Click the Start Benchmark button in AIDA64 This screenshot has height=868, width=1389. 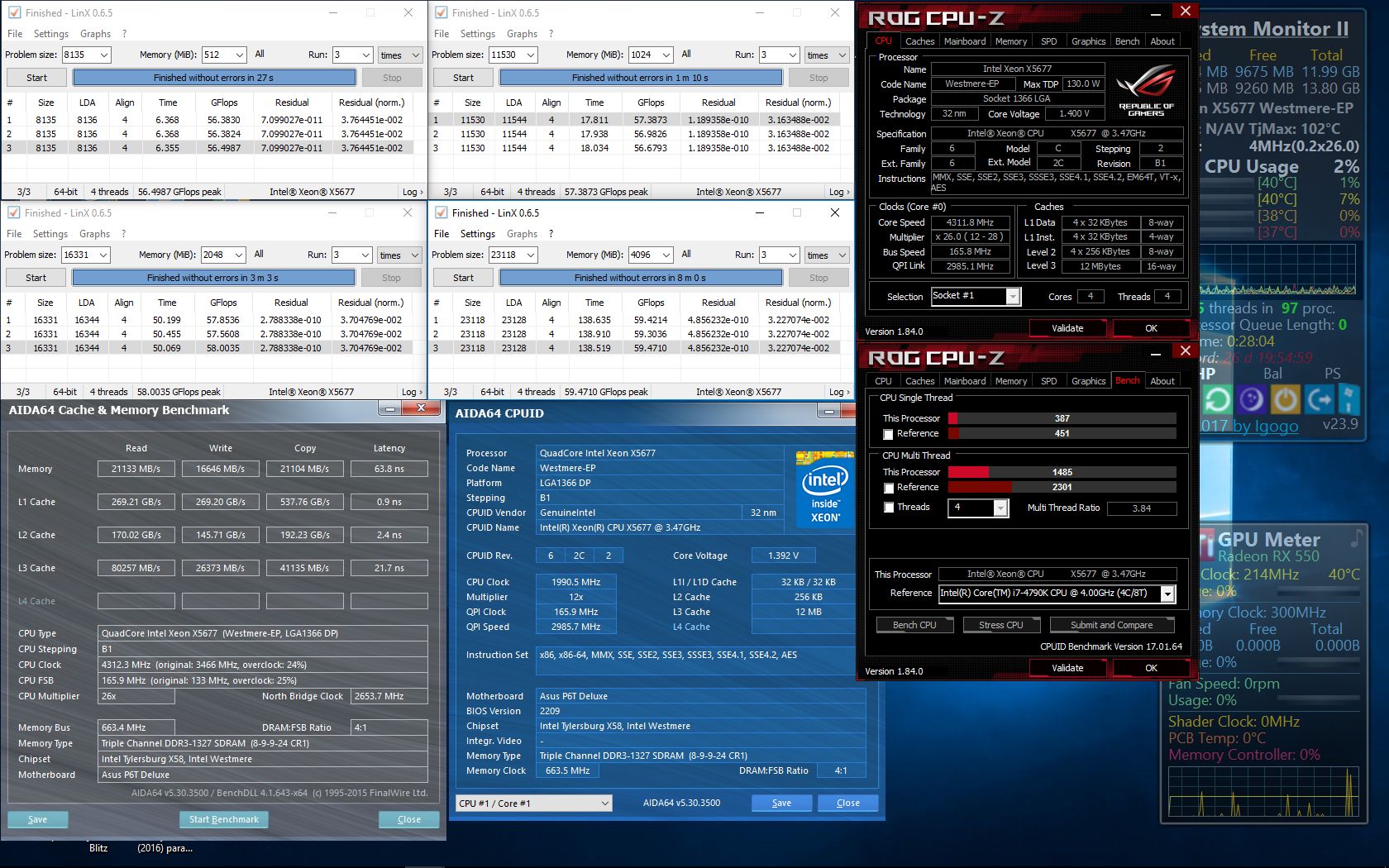click(x=224, y=819)
